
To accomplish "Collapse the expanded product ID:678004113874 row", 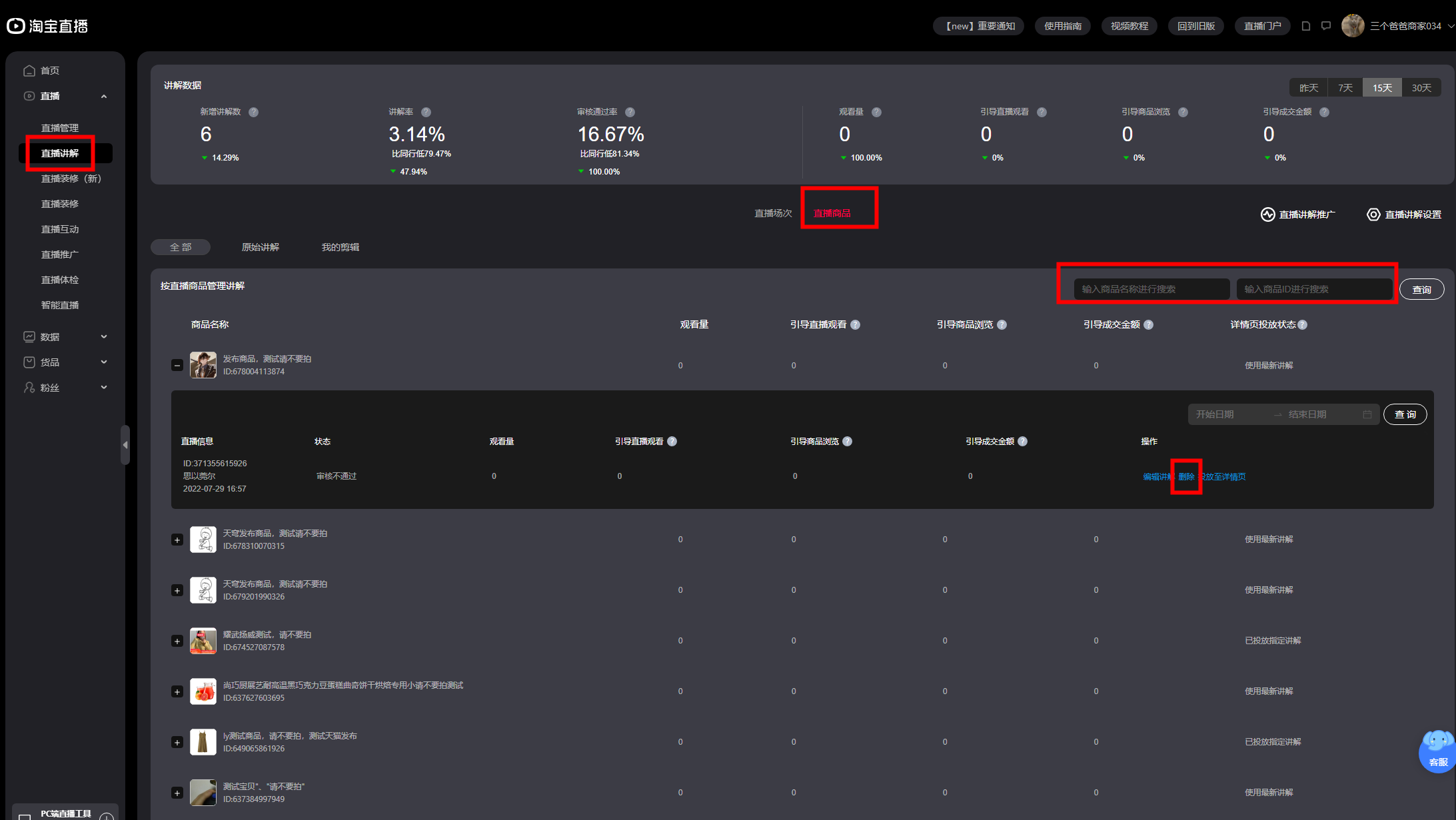I will pyautogui.click(x=177, y=365).
